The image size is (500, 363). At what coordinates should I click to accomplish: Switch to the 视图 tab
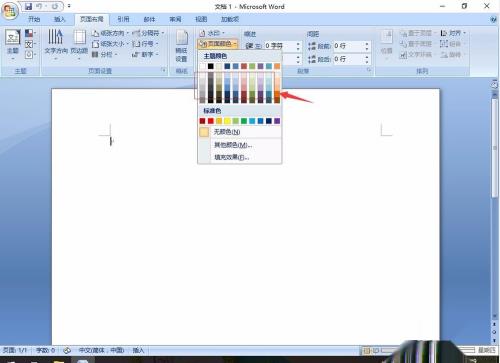[201, 19]
